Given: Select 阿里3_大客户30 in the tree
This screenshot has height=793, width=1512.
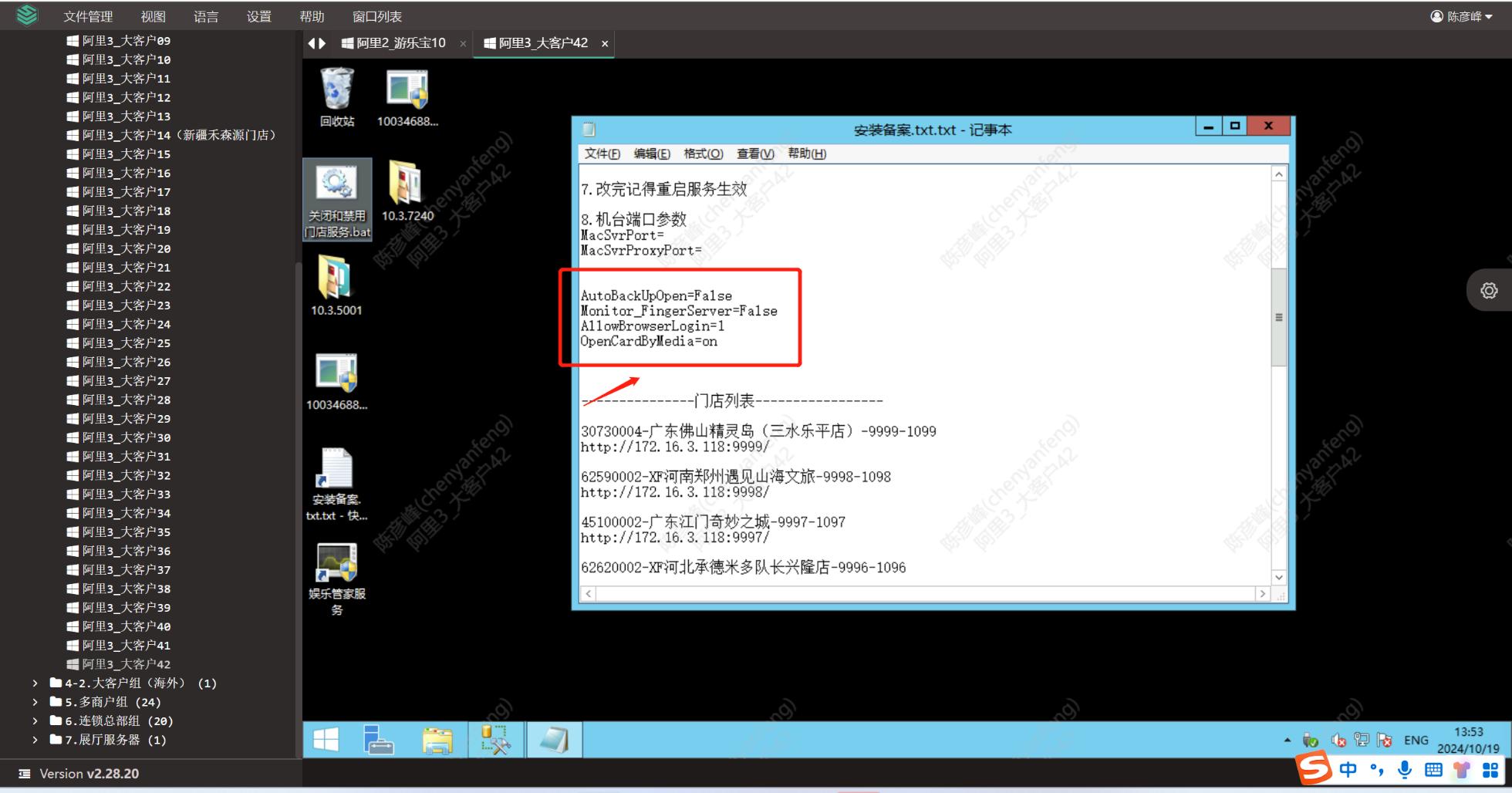Looking at the screenshot, I should coord(119,437).
